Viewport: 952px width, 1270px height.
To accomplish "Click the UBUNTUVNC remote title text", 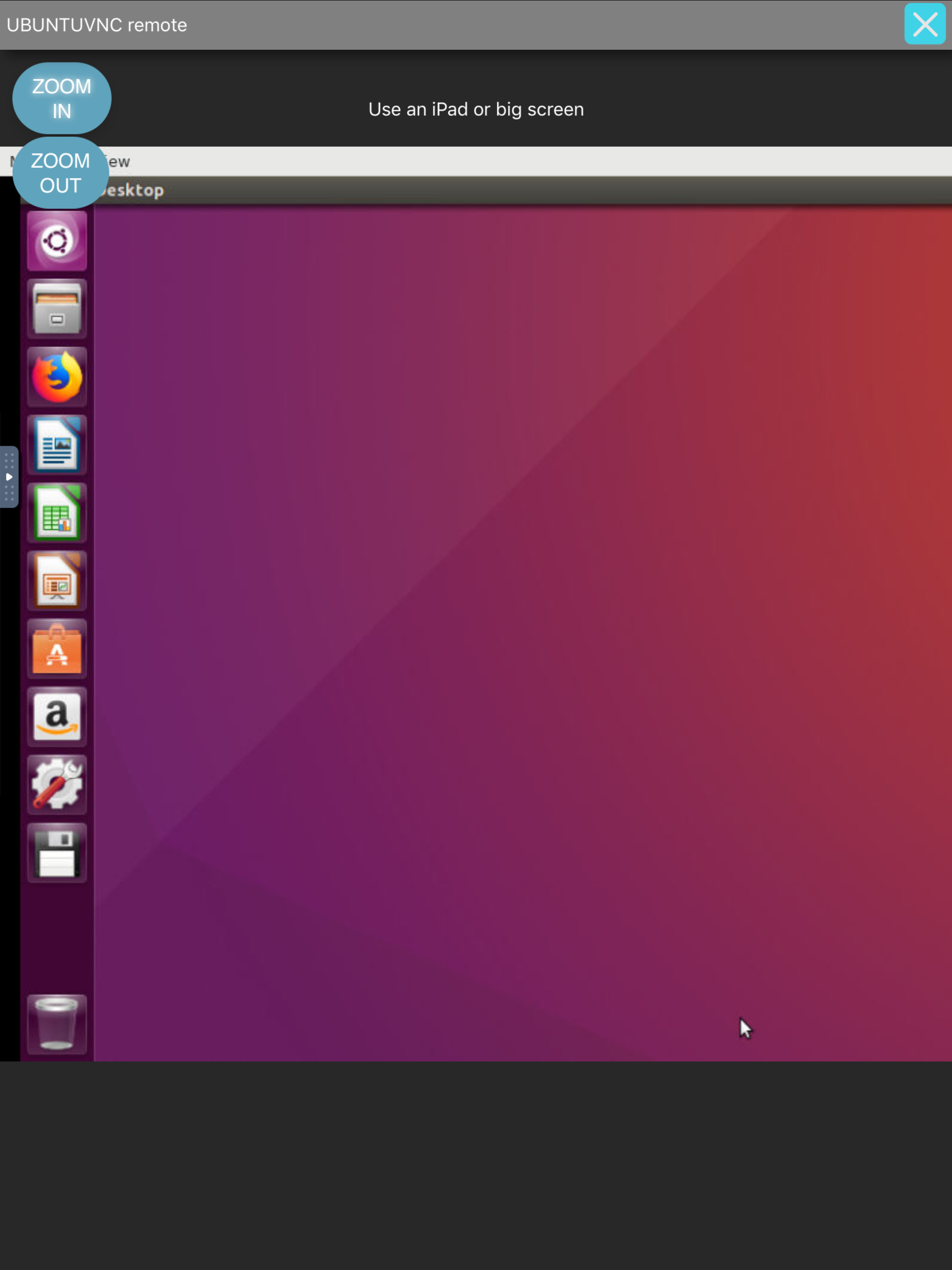I will point(97,25).
